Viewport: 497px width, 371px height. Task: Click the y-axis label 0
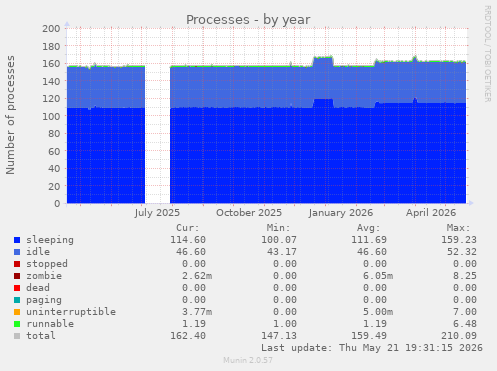[57, 204]
